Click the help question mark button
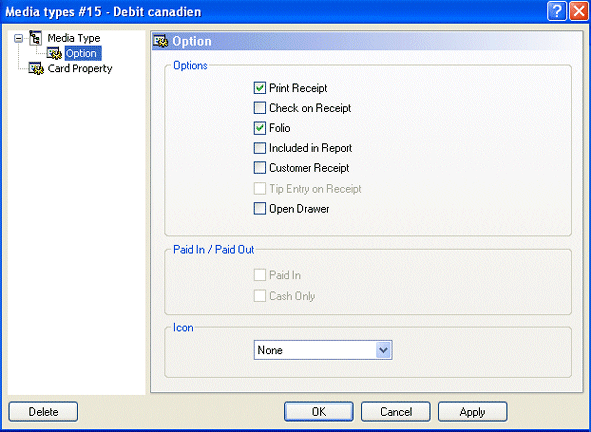591x432 pixels. 557,11
